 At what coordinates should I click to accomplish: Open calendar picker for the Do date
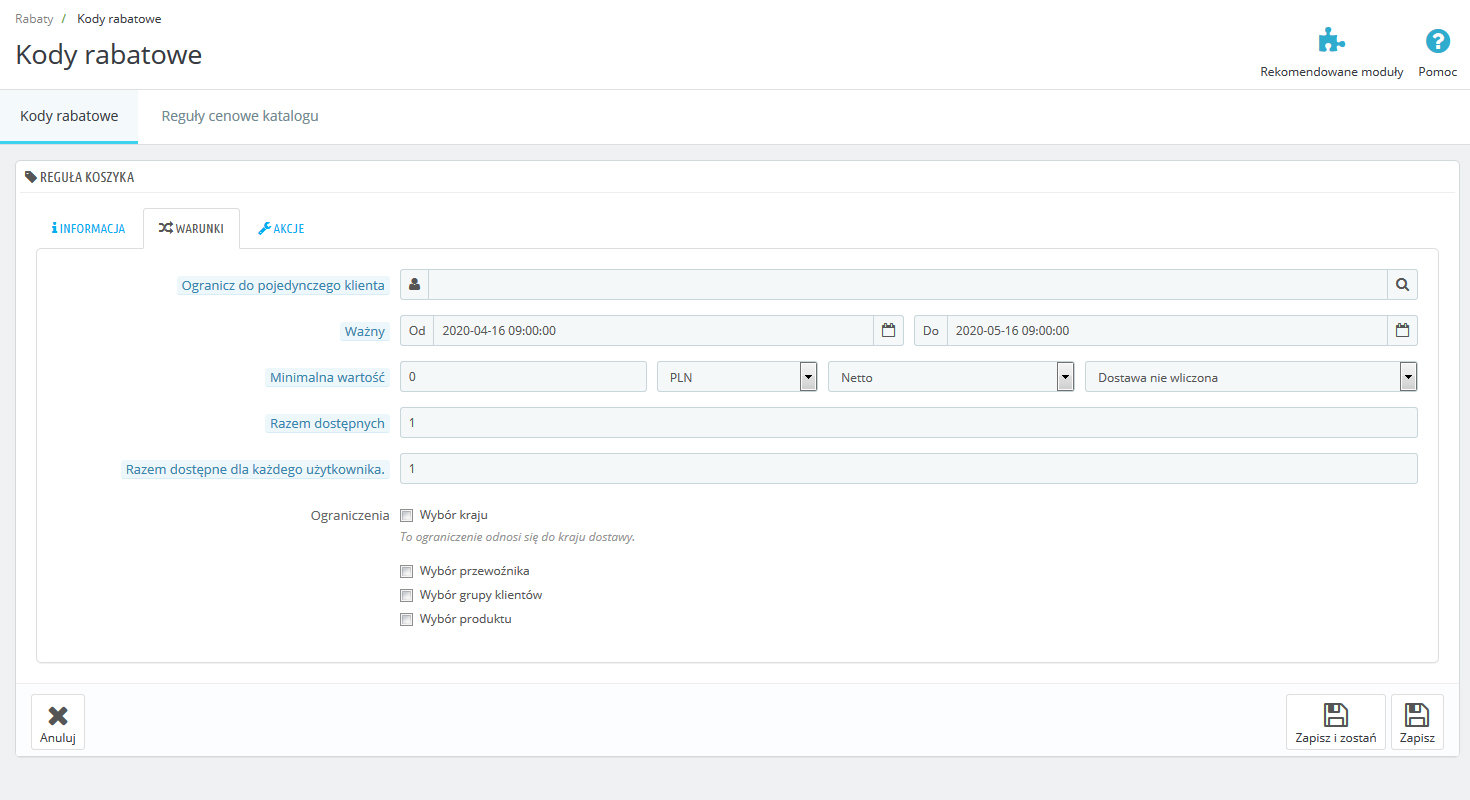pos(1402,331)
